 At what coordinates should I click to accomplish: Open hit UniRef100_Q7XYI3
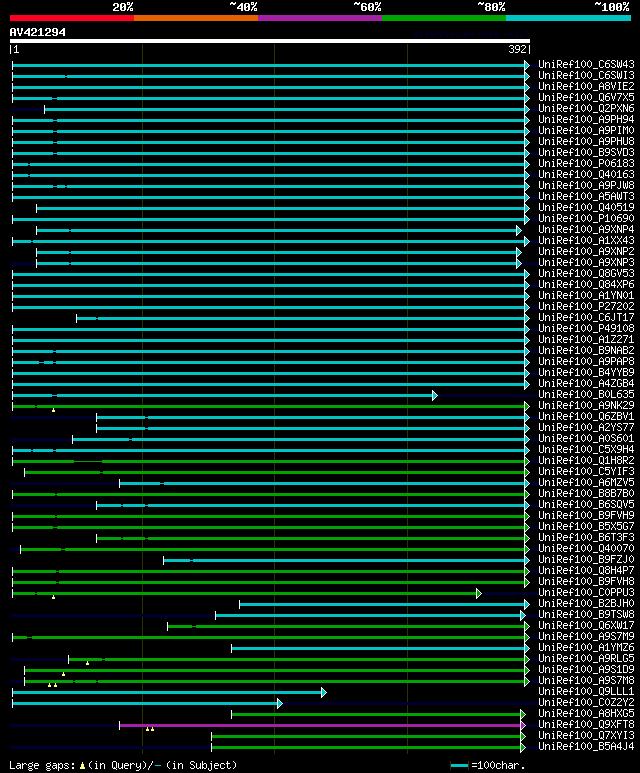pyautogui.click(x=586, y=736)
